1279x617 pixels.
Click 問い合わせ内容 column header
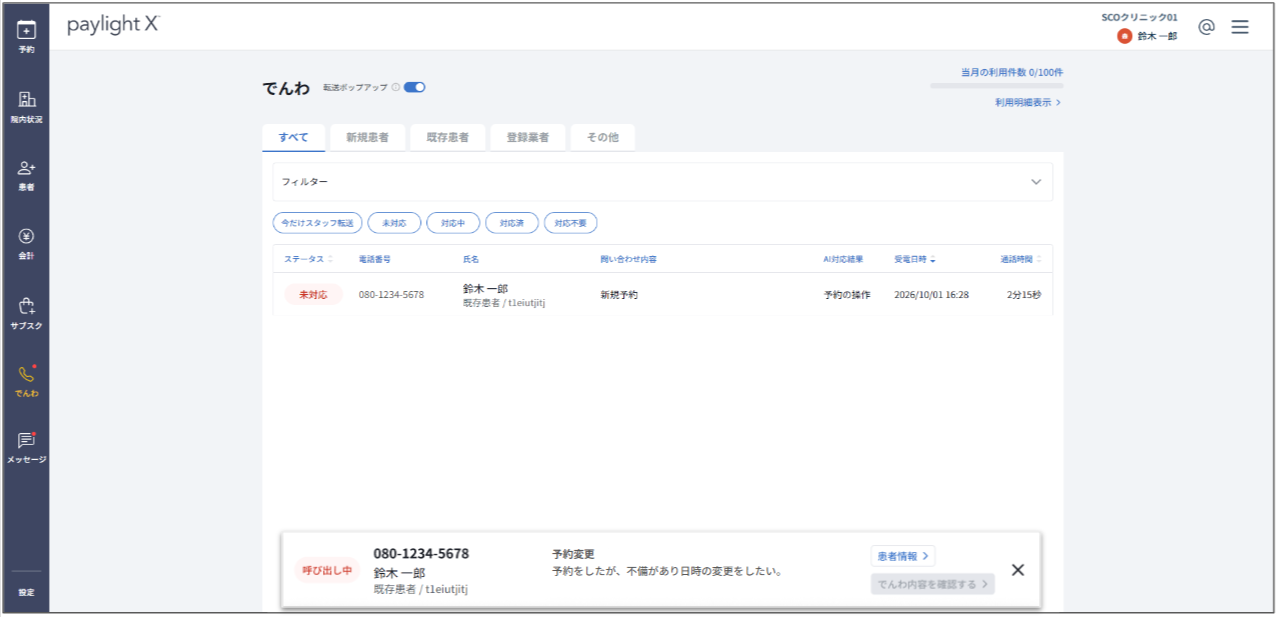coord(628,259)
